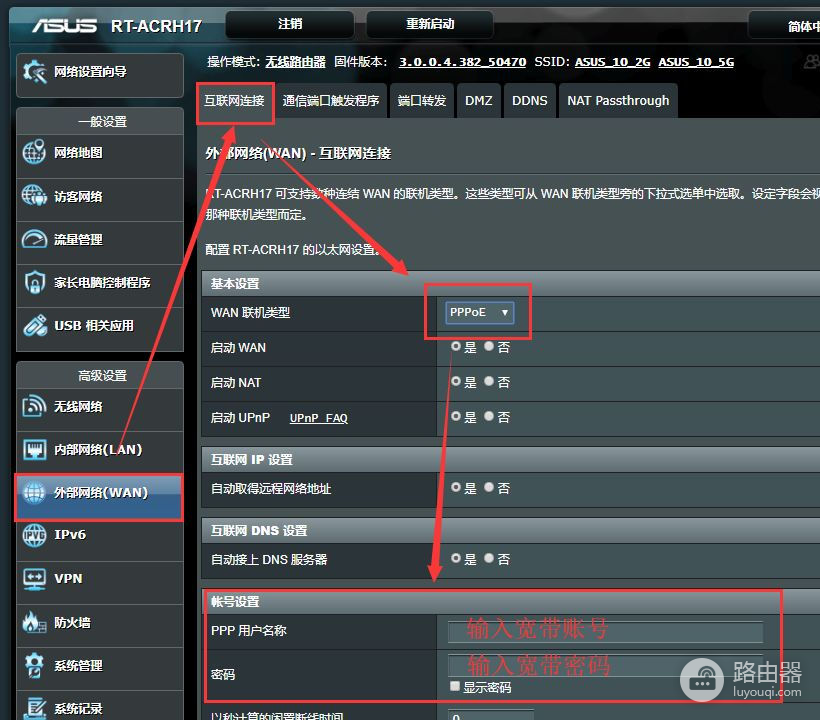Click the WAN 联机类型 row label
This screenshot has width=820, height=720.
[250, 313]
